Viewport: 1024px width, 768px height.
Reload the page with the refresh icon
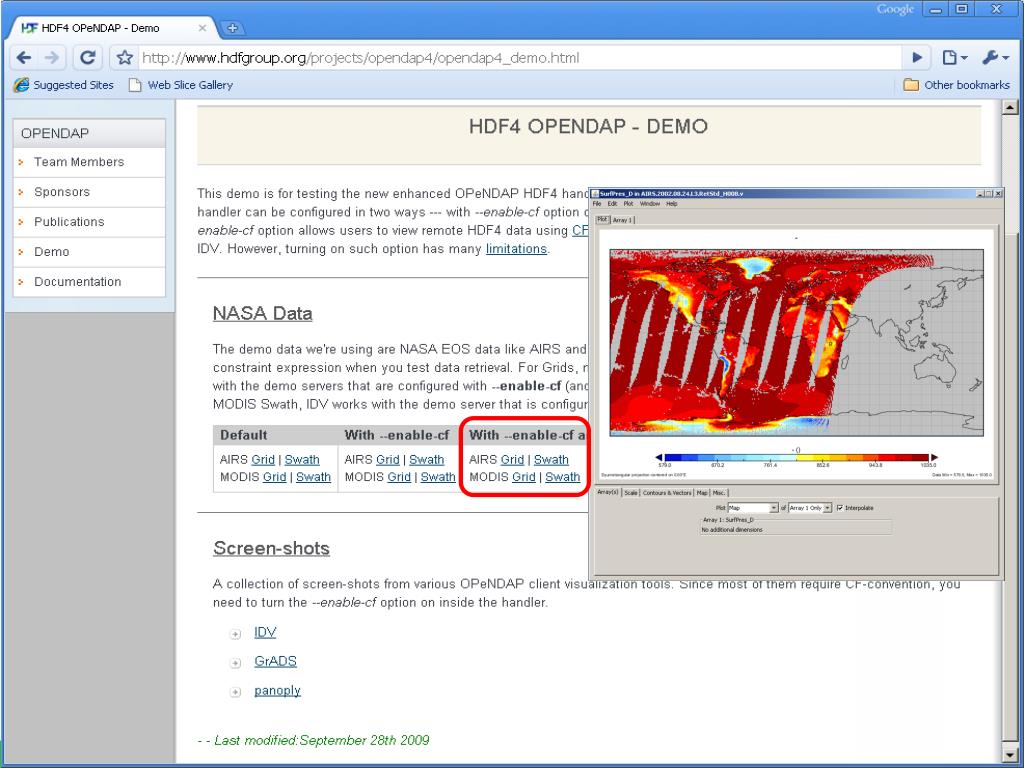[x=87, y=58]
